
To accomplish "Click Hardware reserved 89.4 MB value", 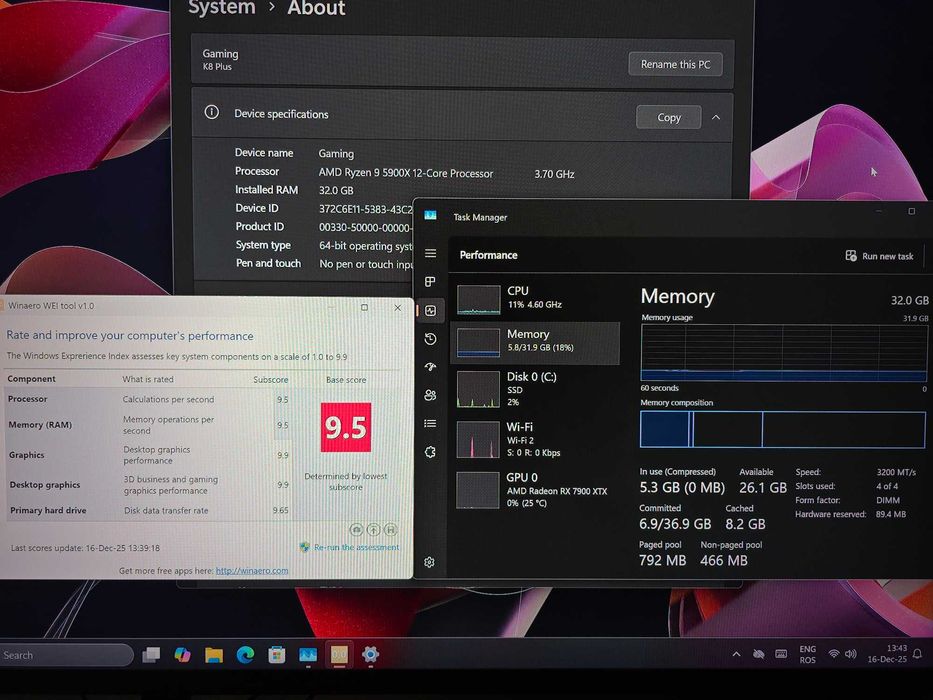I will 891,514.
